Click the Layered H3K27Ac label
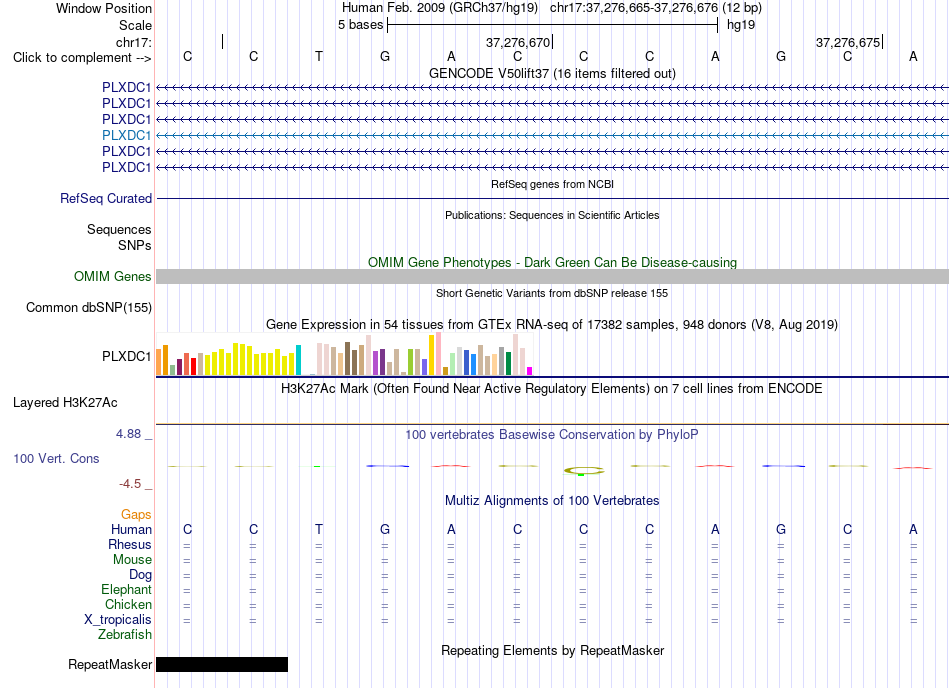The height and width of the screenshot is (688, 950). pos(65,403)
